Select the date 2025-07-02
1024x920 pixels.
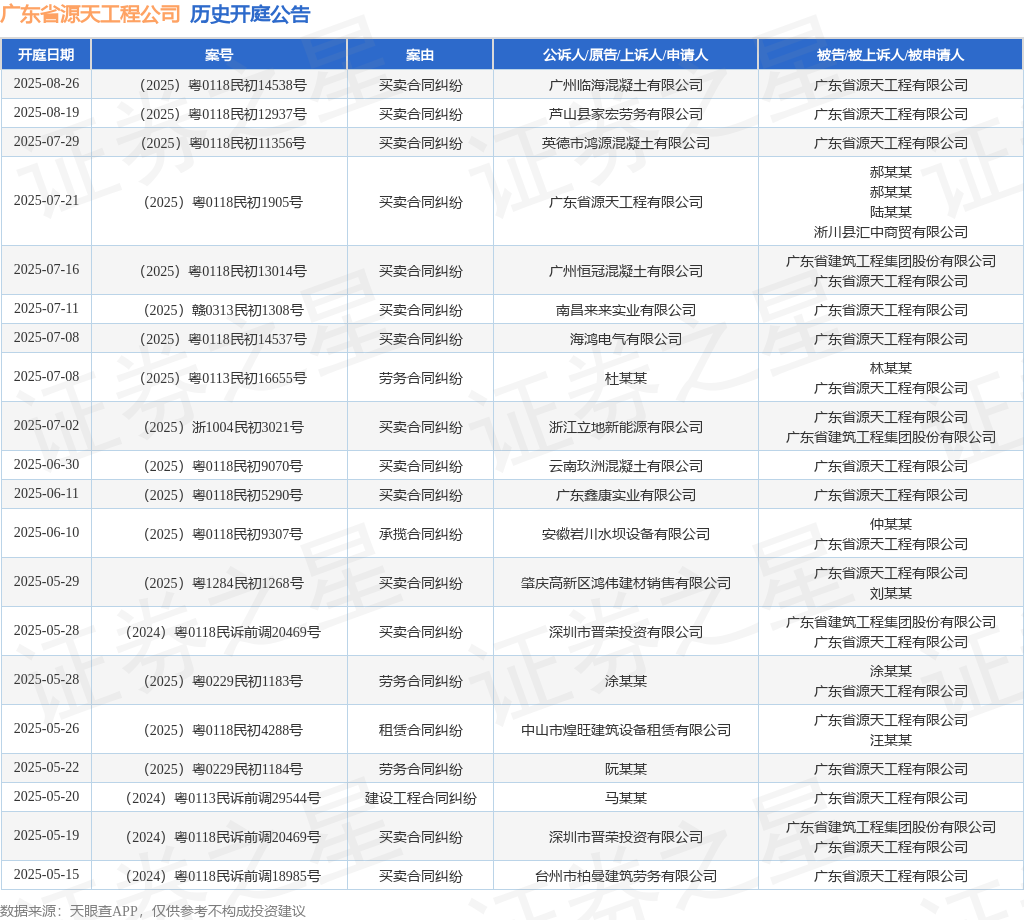pyautogui.click(x=46, y=425)
